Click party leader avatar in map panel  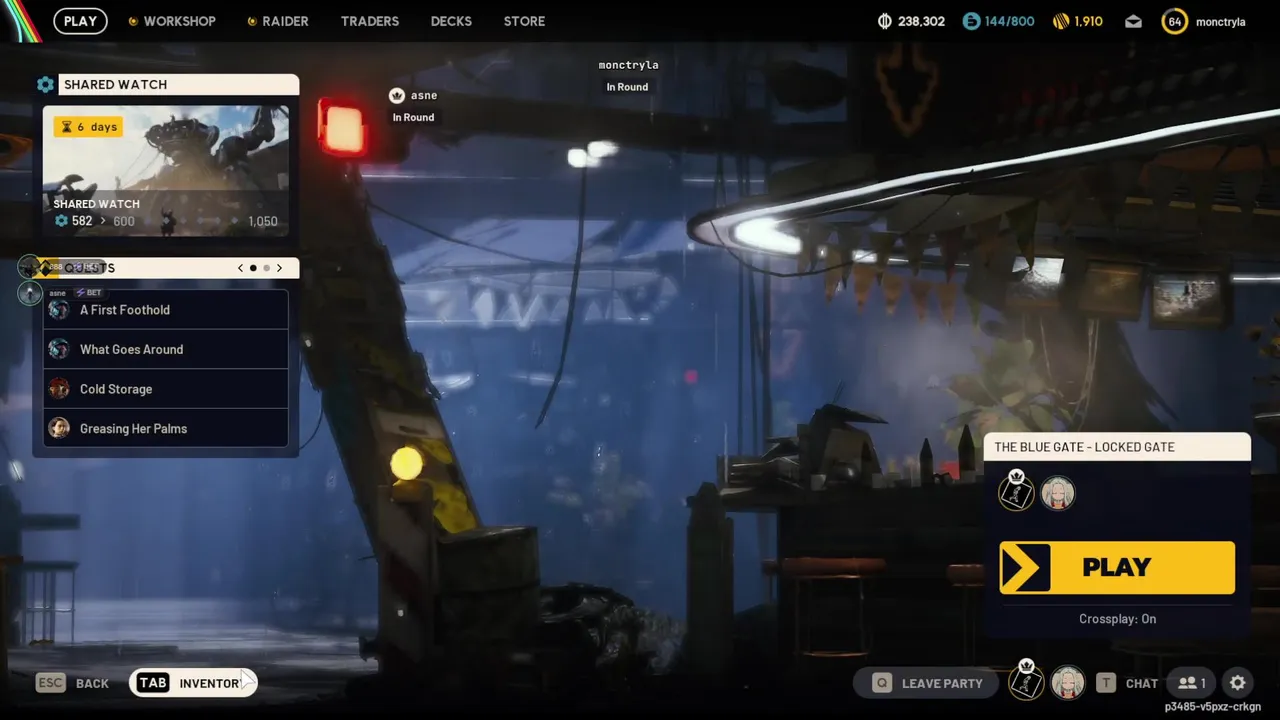1017,491
